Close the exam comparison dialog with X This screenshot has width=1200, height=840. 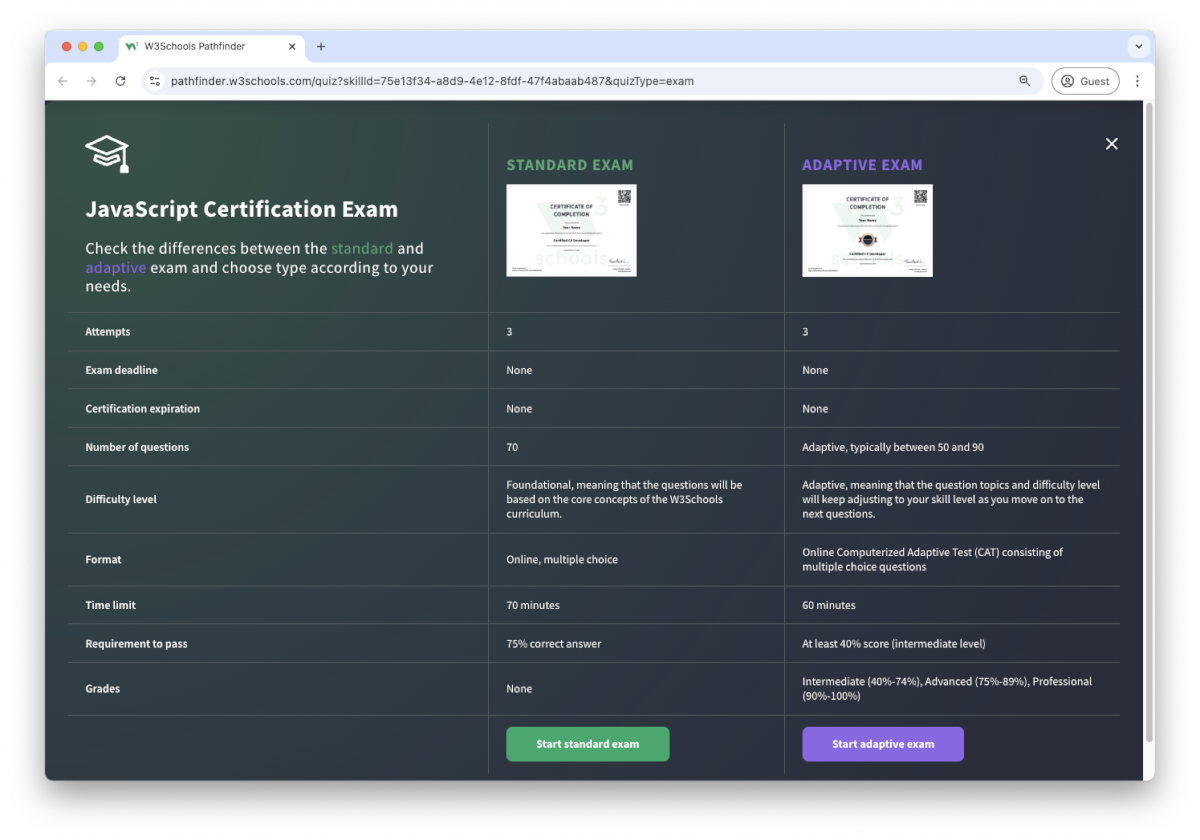click(x=1111, y=144)
